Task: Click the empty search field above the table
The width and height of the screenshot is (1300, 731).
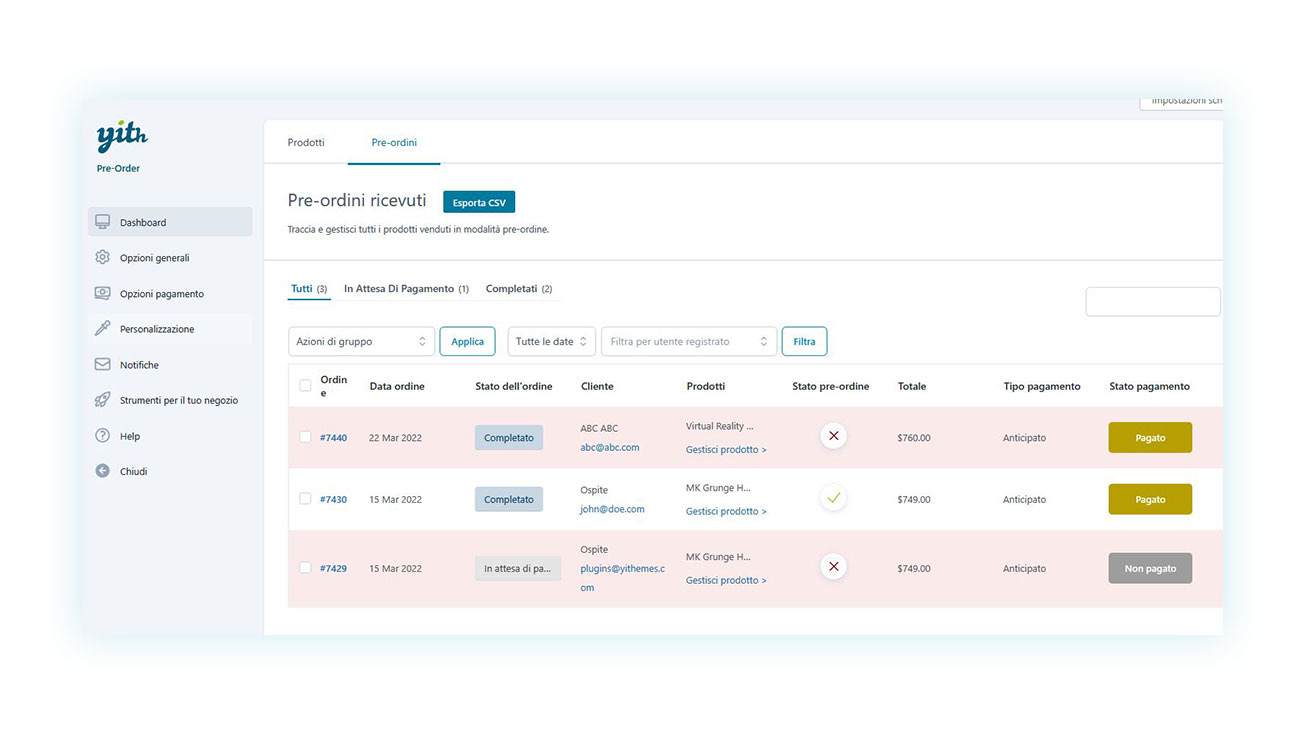Action: [1152, 302]
